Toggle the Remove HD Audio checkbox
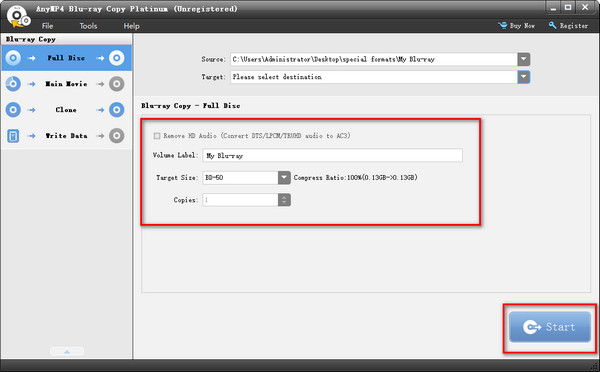The width and height of the screenshot is (600, 372). 157,136
